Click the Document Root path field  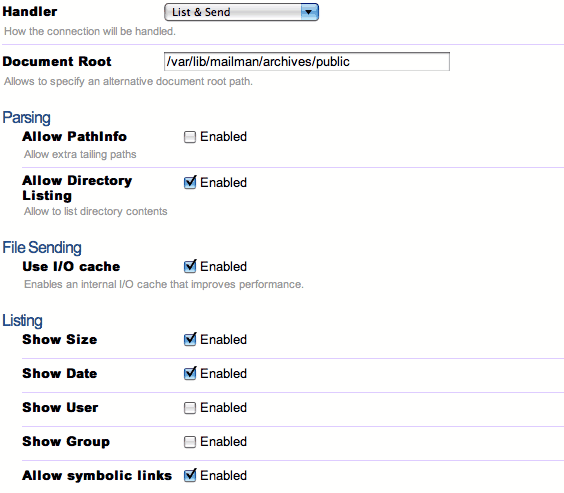[307, 61]
